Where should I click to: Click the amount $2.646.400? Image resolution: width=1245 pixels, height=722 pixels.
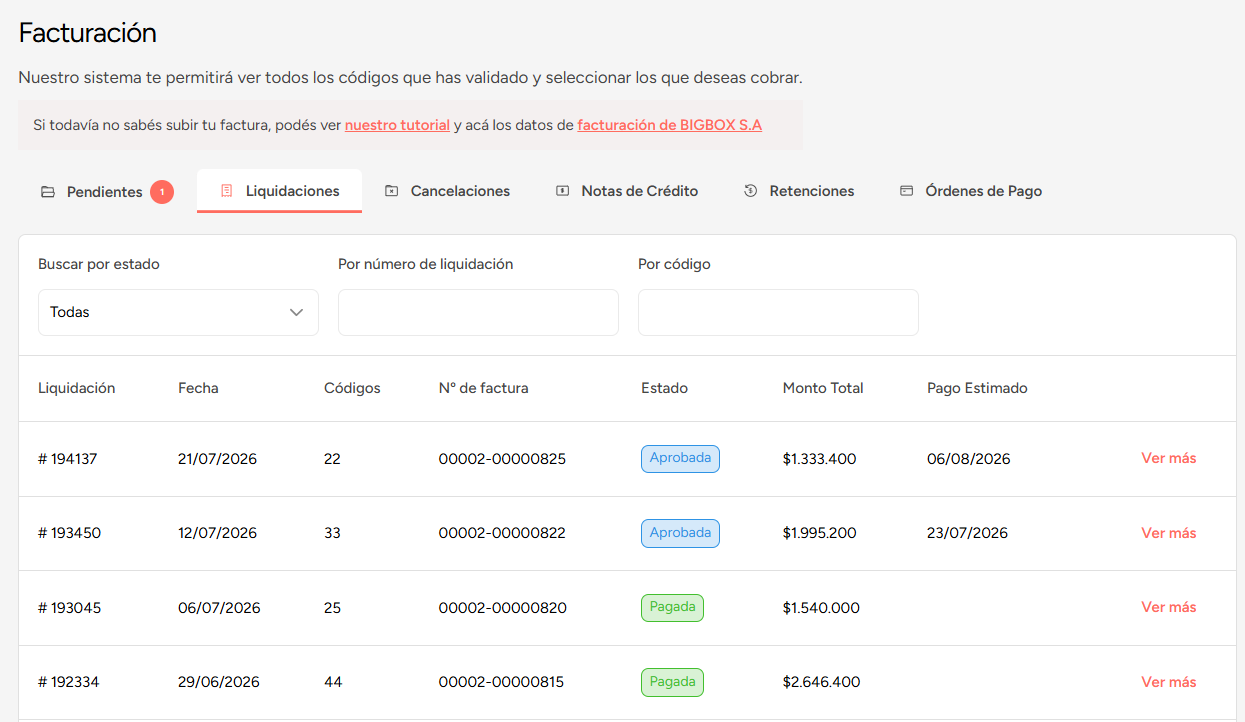coord(822,682)
